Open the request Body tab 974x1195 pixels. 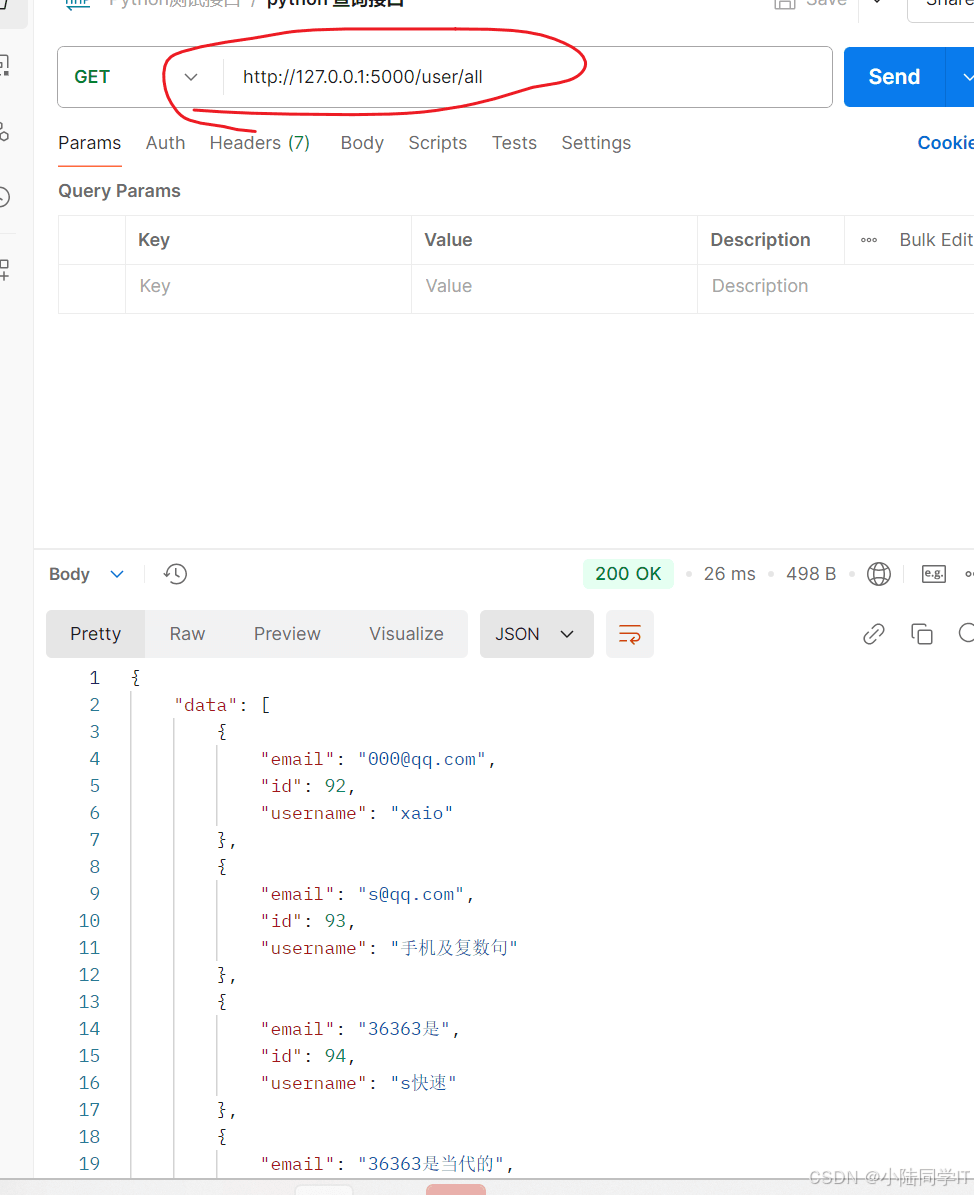tap(362, 143)
